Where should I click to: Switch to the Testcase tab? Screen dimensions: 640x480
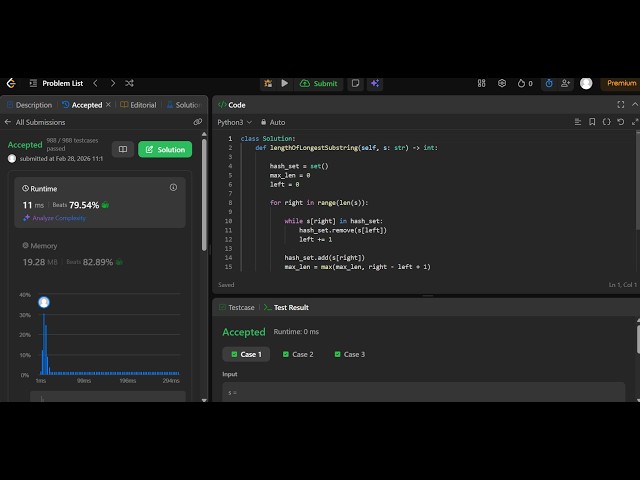pyautogui.click(x=237, y=307)
